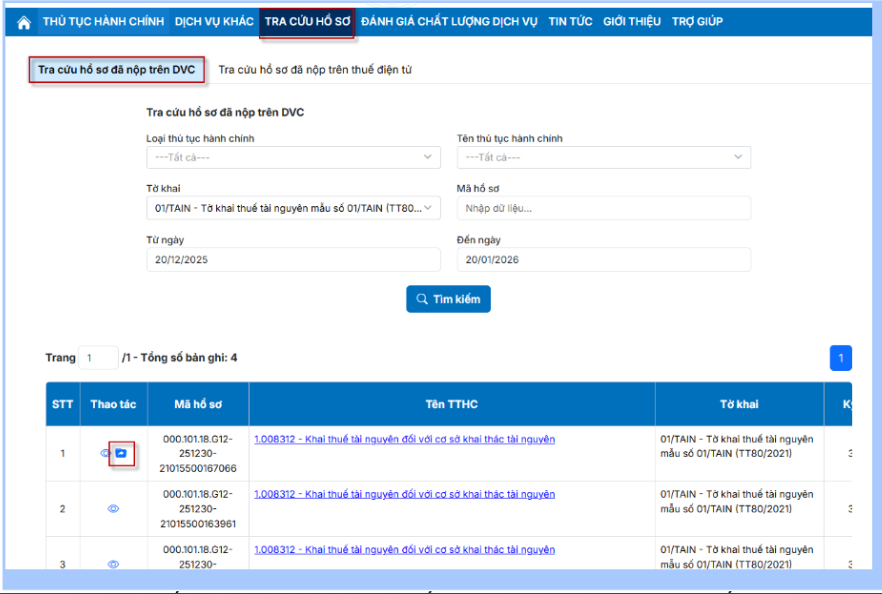Open the THỦ TỤC HÀNH CHÍNH menu
Screen dimensions: 882x594
pyautogui.click(x=104, y=22)
